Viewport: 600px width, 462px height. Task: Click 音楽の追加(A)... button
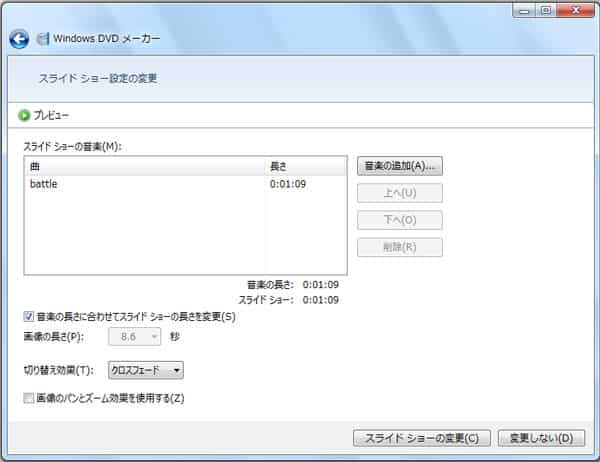[x=400, y=166]
